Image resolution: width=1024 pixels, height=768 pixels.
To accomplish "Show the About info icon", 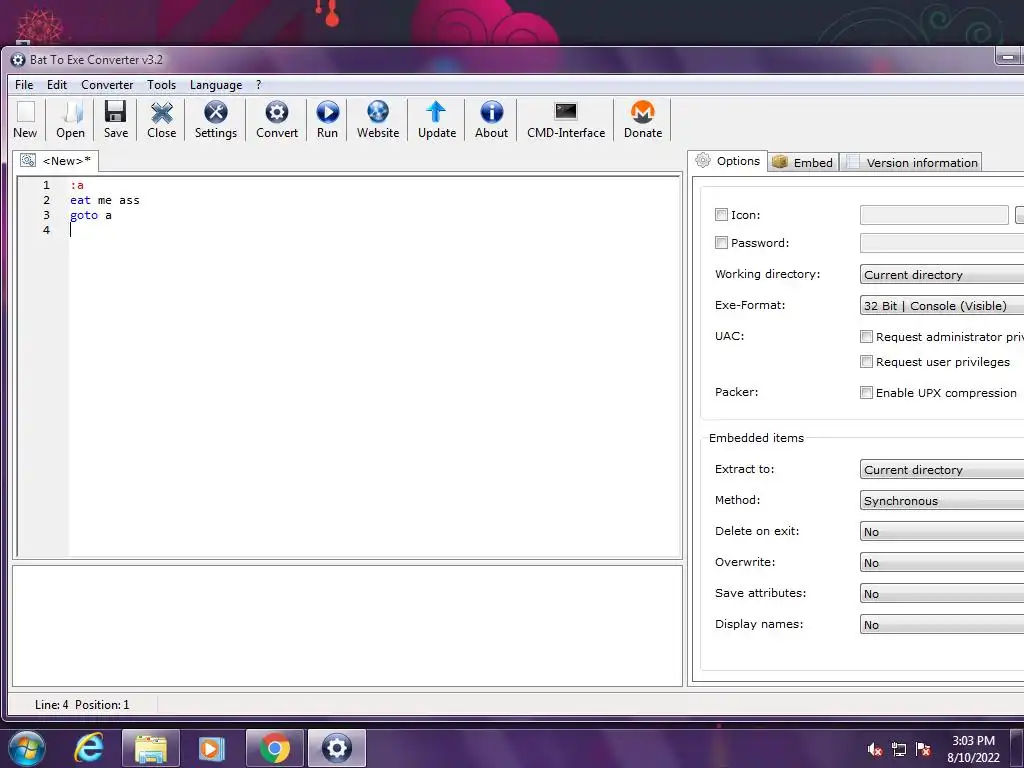I will coord(491,120).
